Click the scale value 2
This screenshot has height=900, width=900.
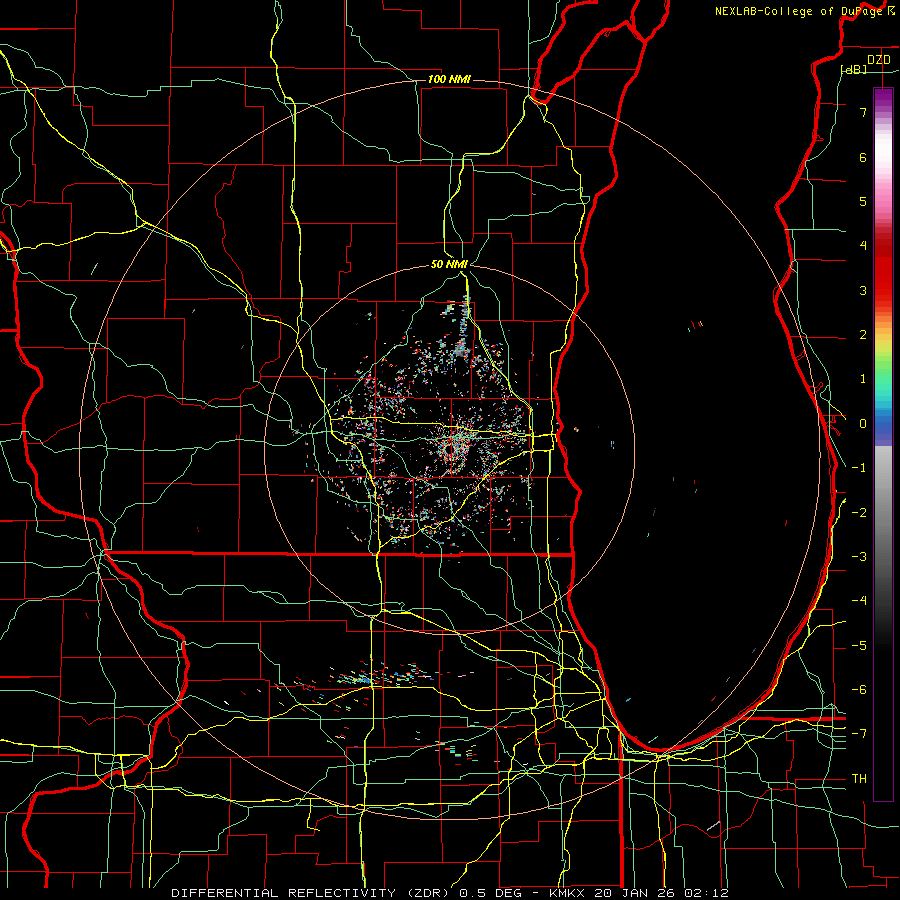pyautogui.click(x=863, y=335)
